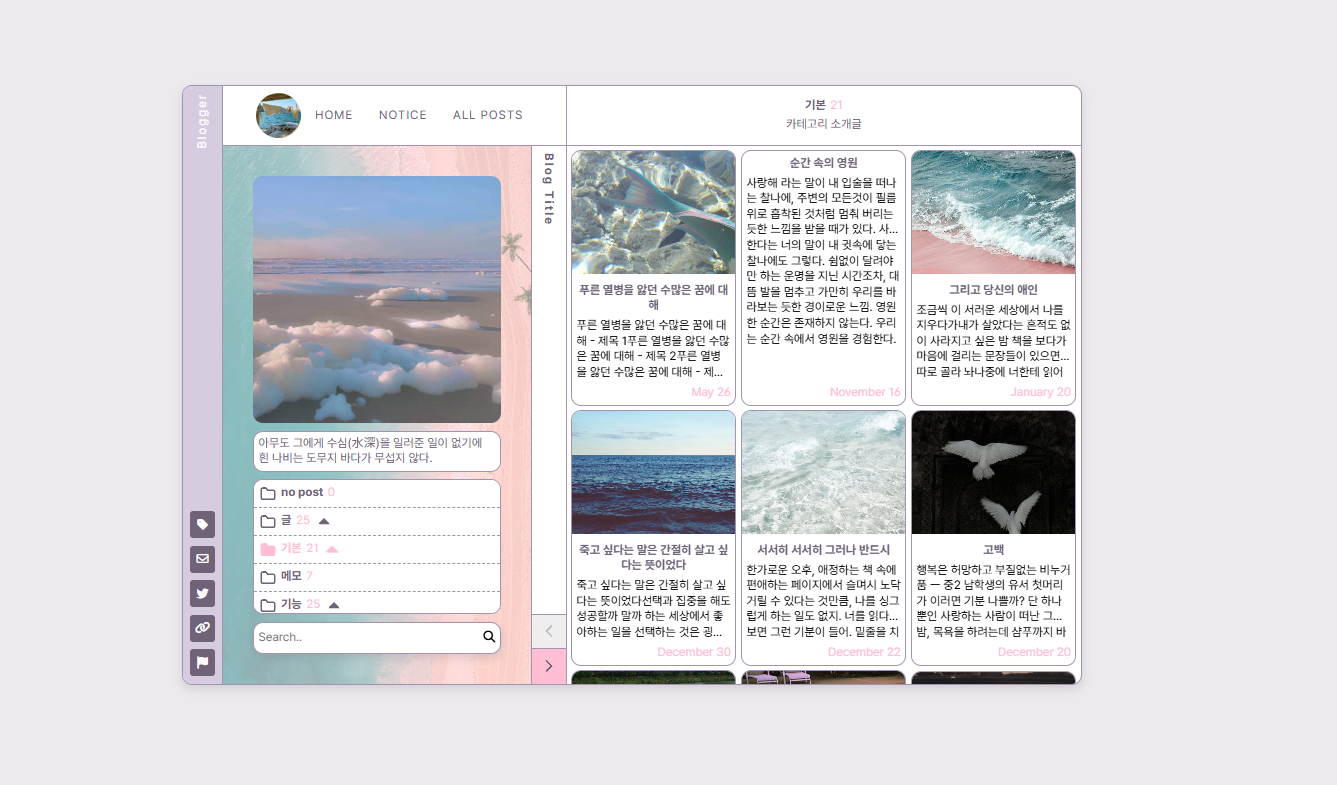Click the vertical Blogger label

(202, 121)
